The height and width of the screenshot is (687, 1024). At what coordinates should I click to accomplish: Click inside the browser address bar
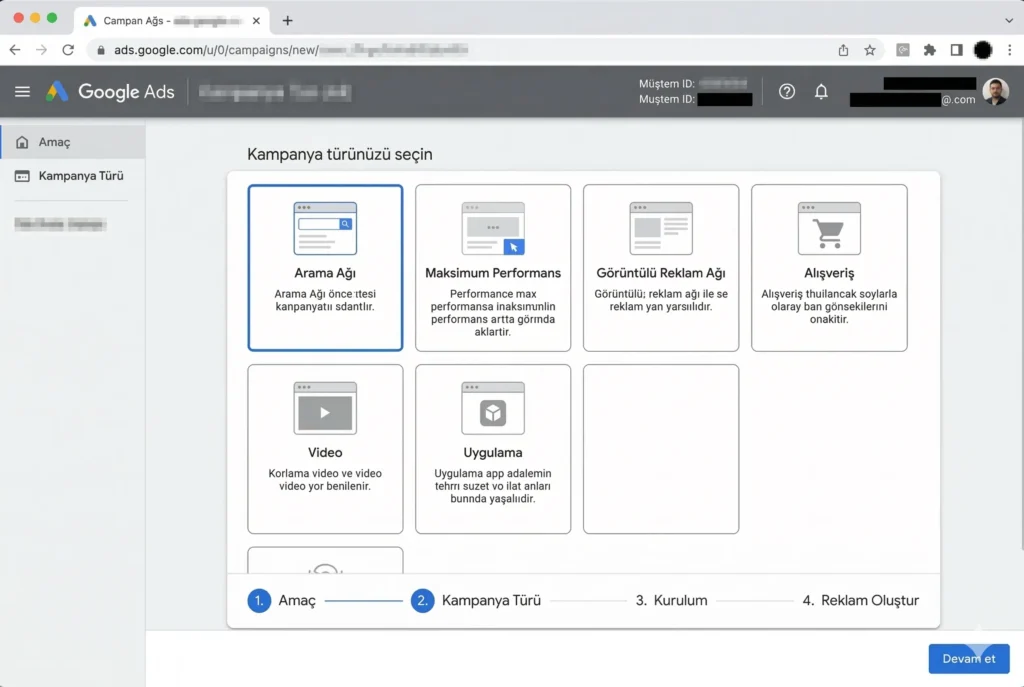pyautogui.click(x=300, y=49)
